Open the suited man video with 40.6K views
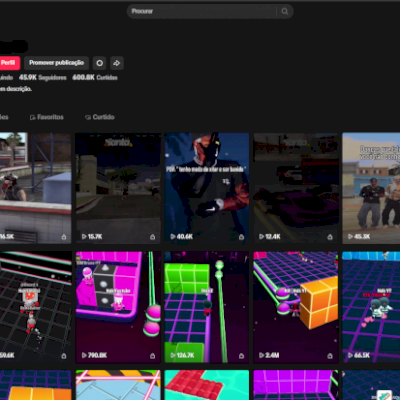This screenshot has height=400, width=400. point(207,188)
